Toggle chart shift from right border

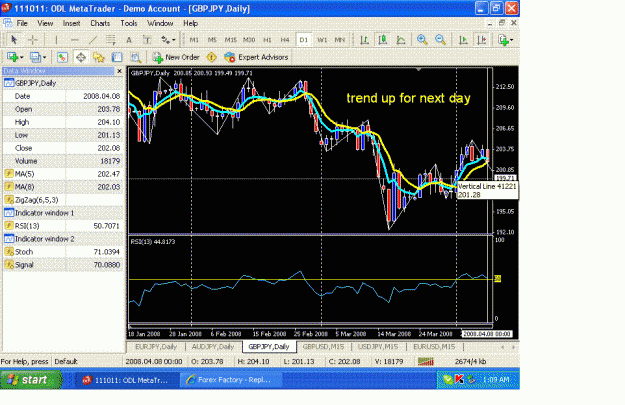[482, 40]
